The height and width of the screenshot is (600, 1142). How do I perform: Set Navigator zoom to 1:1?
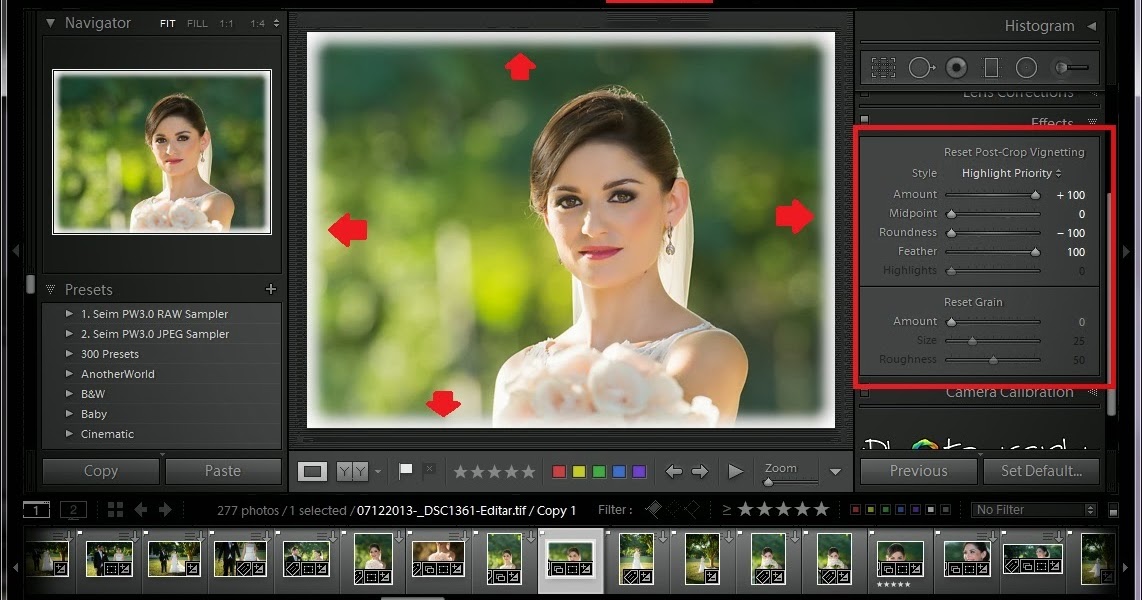227,23
